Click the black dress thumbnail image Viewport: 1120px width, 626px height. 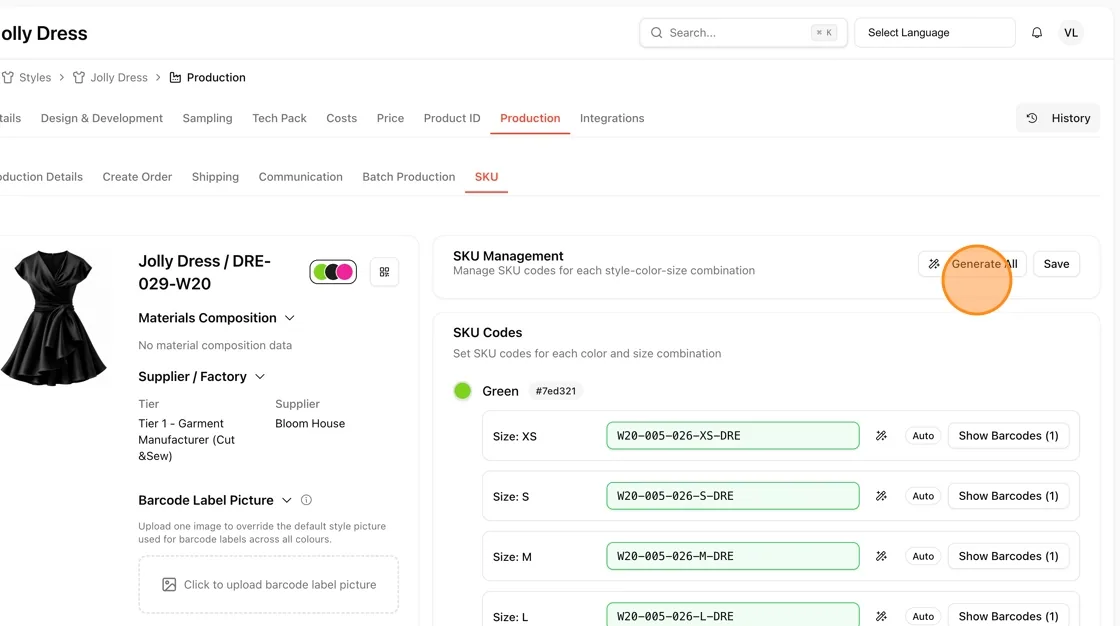point(54,318)
